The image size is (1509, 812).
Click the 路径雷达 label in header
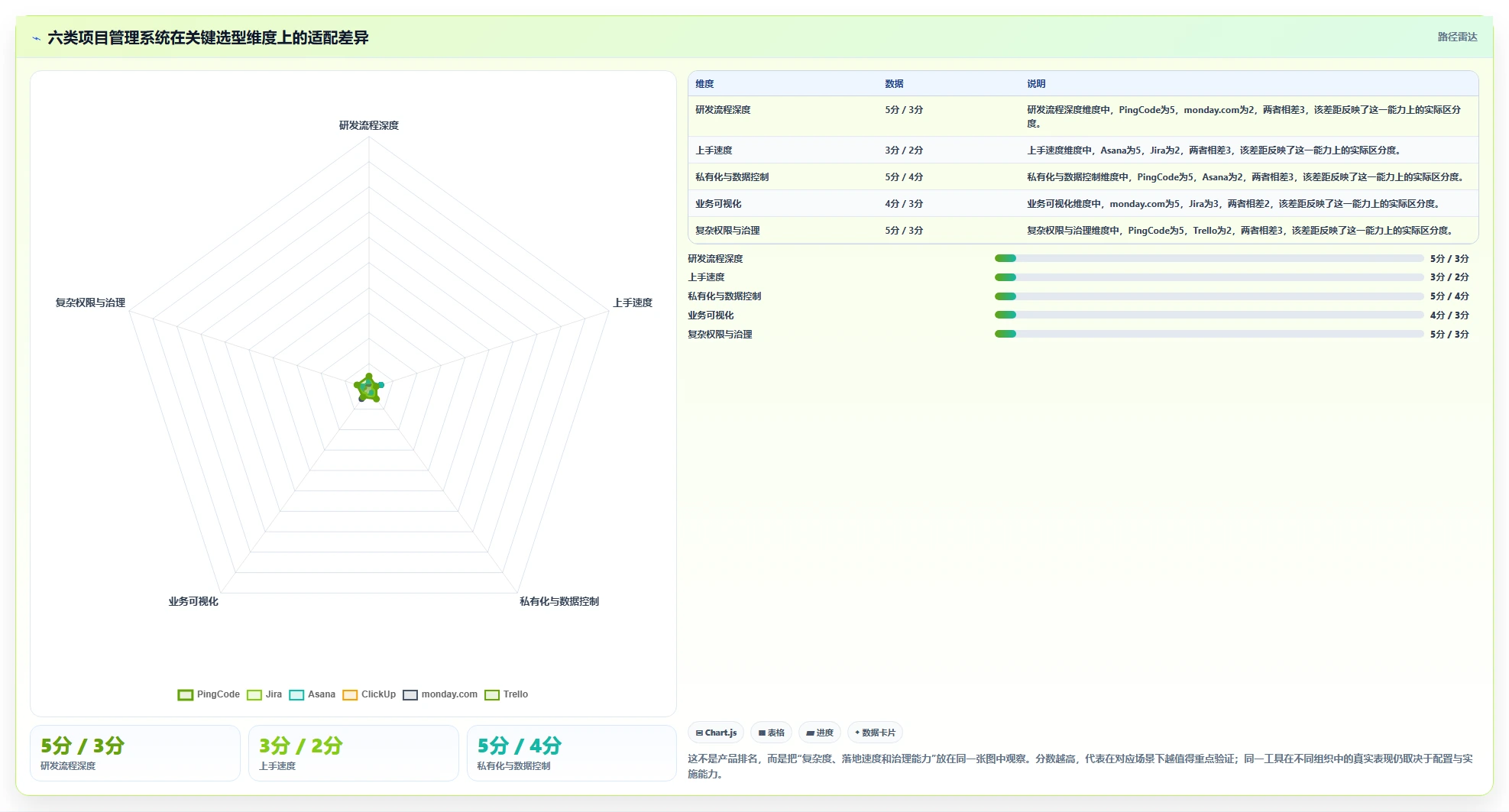[x=1457, y=37]
